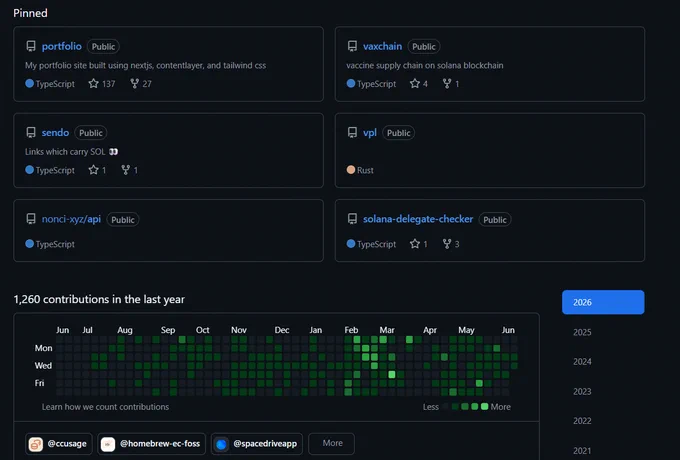Click 'vaccine supply chain on solana blockchain' text
Viewport: 680px width, 460px height.
[x=425, y=65]
